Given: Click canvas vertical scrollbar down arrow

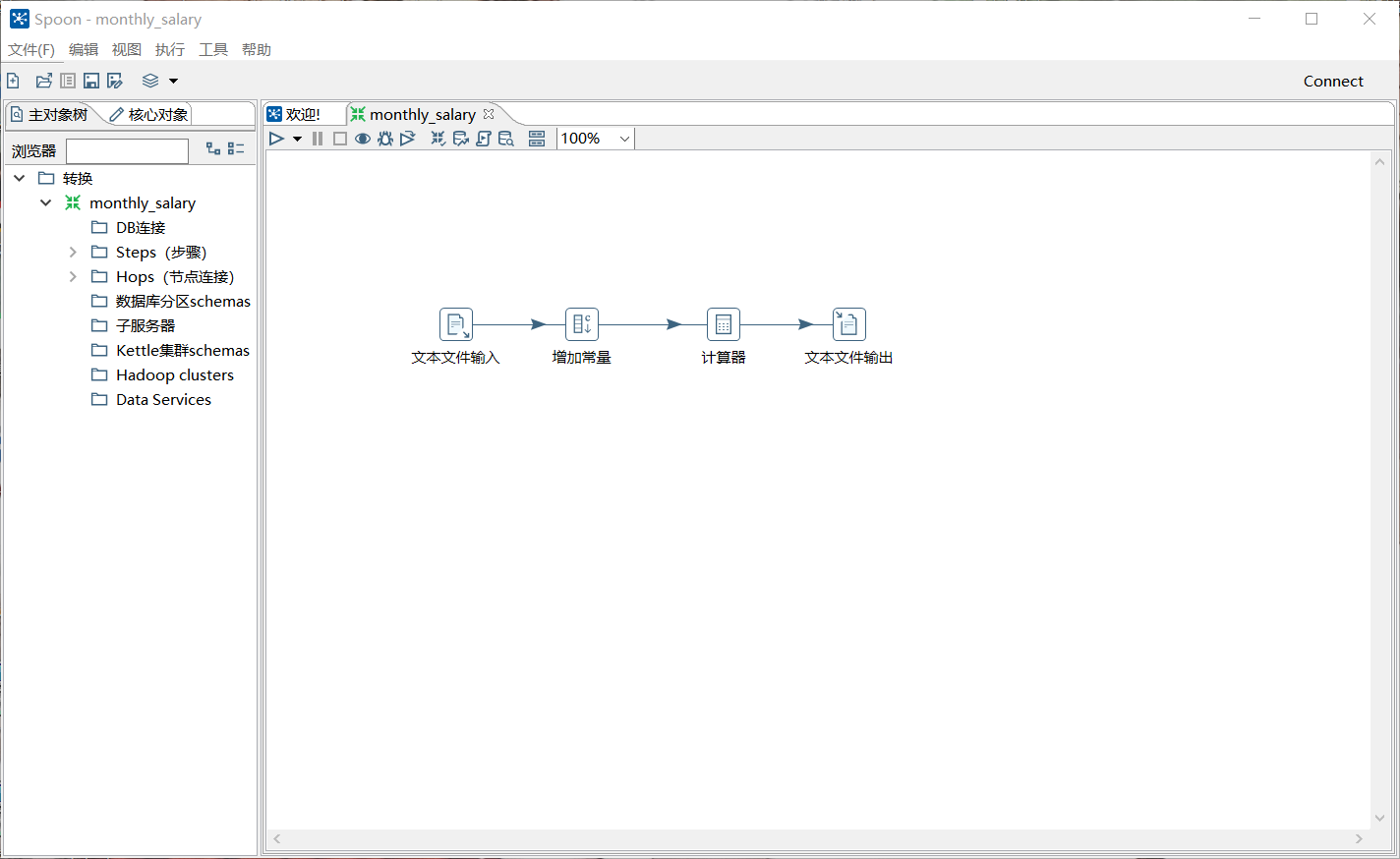Looking at the screenshot, I should coord(1379,818).
